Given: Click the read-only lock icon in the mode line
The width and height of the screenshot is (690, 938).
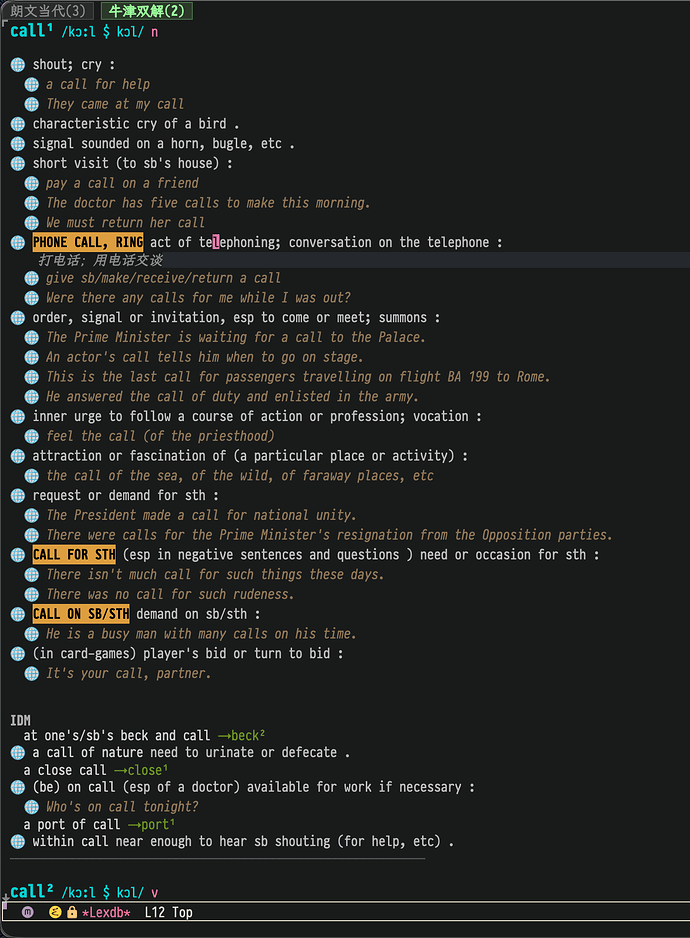Looking at the screenshot, I should point(72,912).
